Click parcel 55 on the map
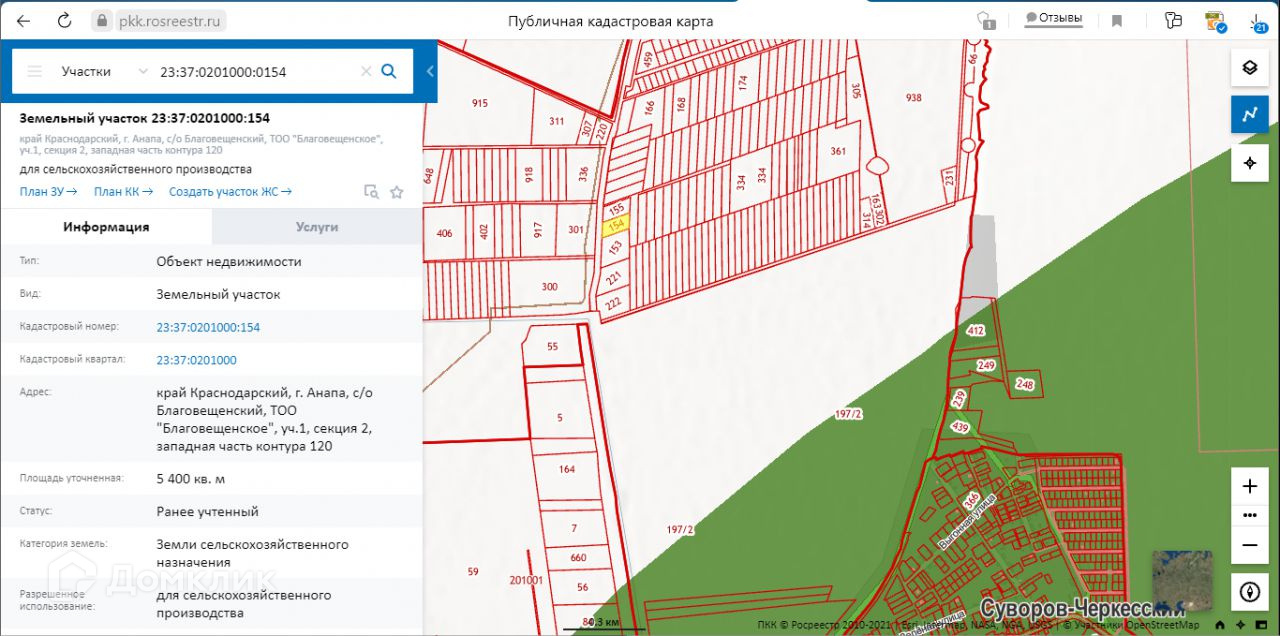 [x=553, y=346]
